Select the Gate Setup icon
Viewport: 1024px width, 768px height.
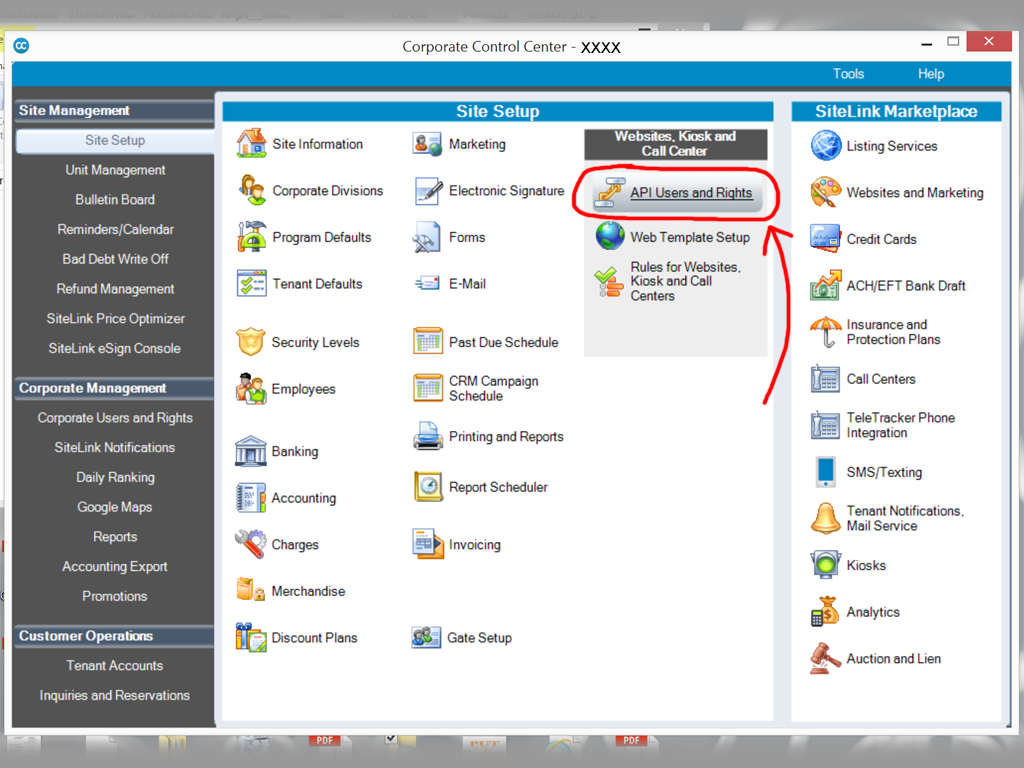tap(427, 638)
